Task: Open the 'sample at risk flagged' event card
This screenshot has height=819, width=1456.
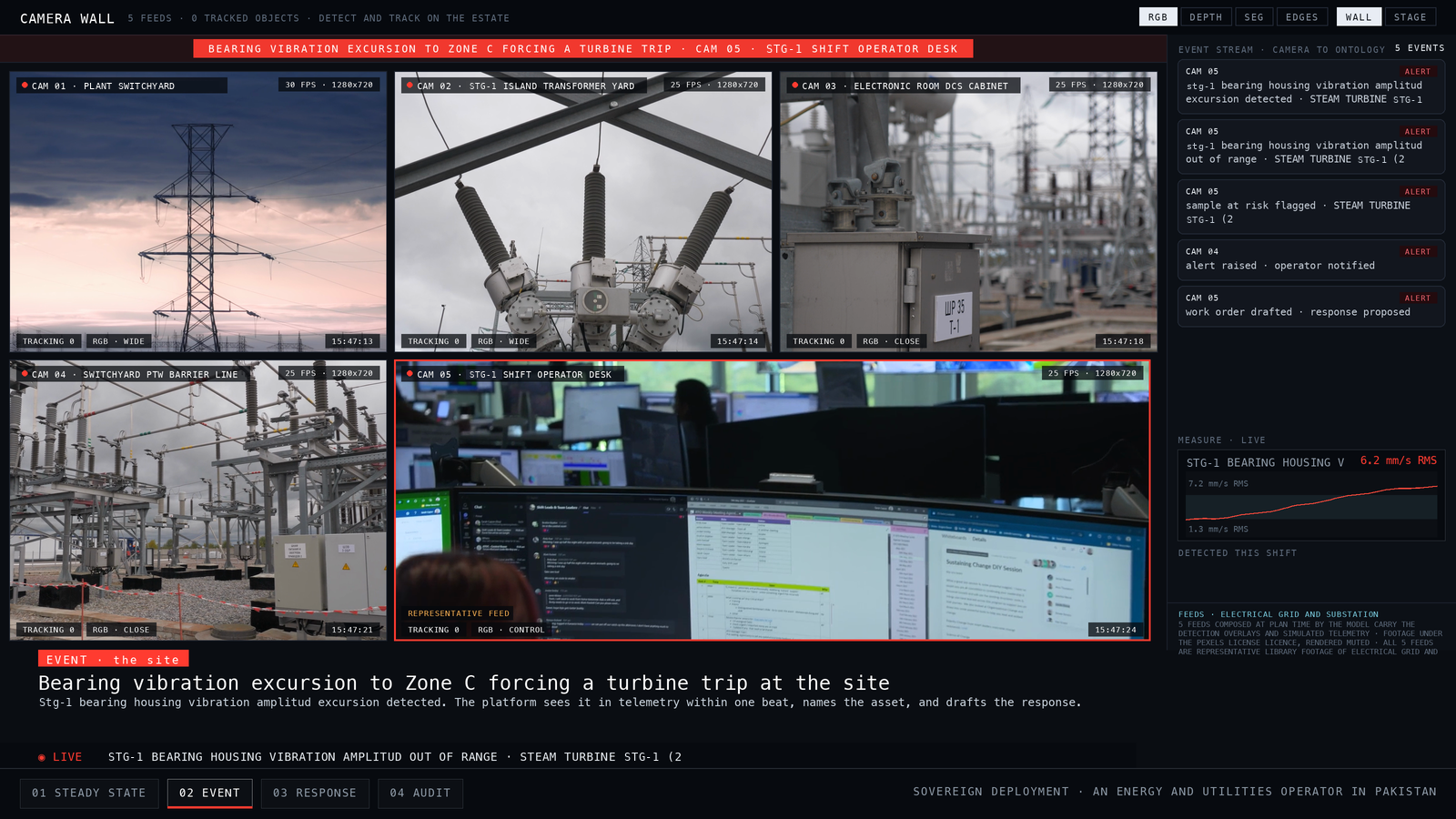Action: [1311, 207]
